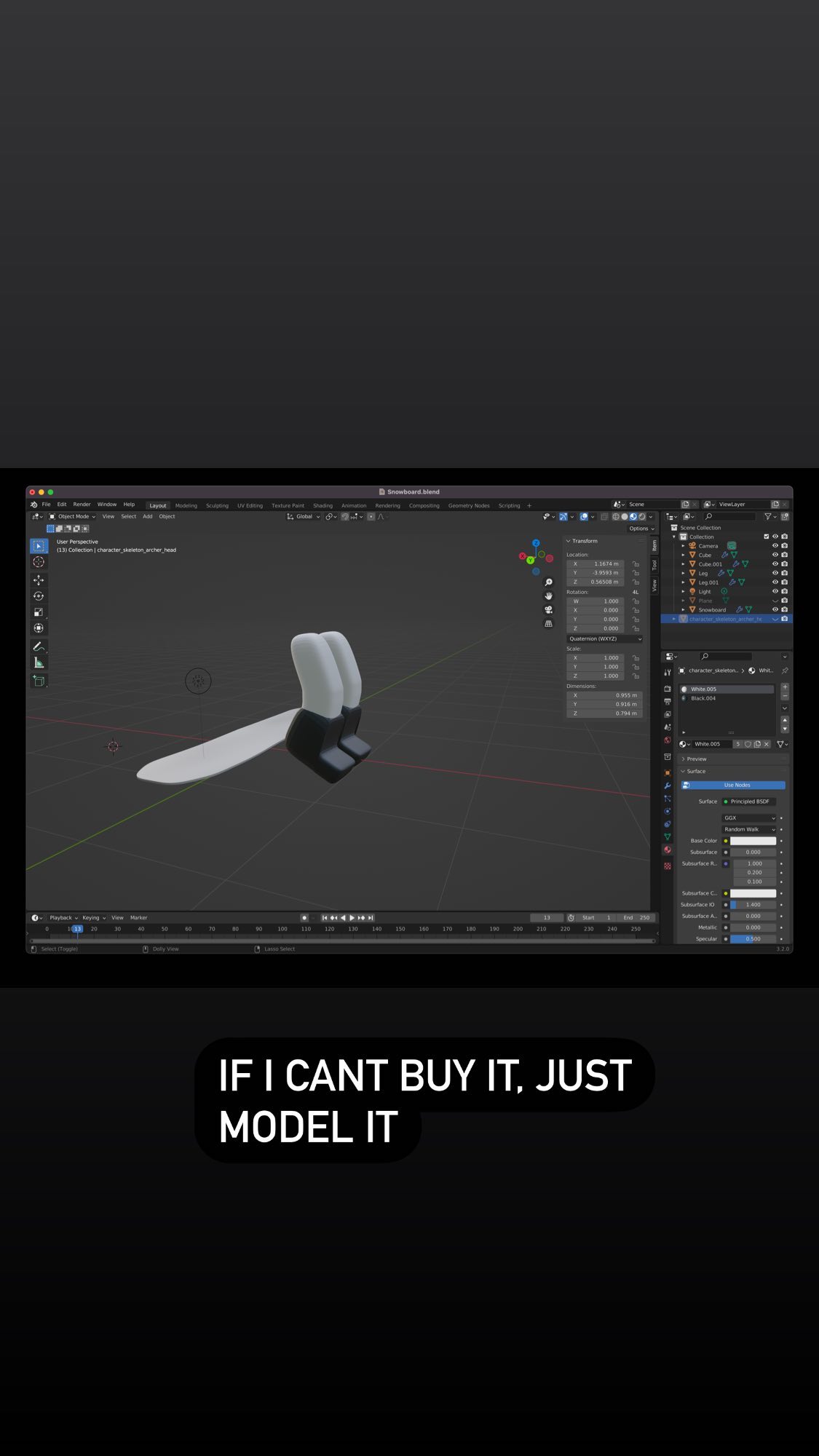Open the World properties globe icon

point(668,740)
